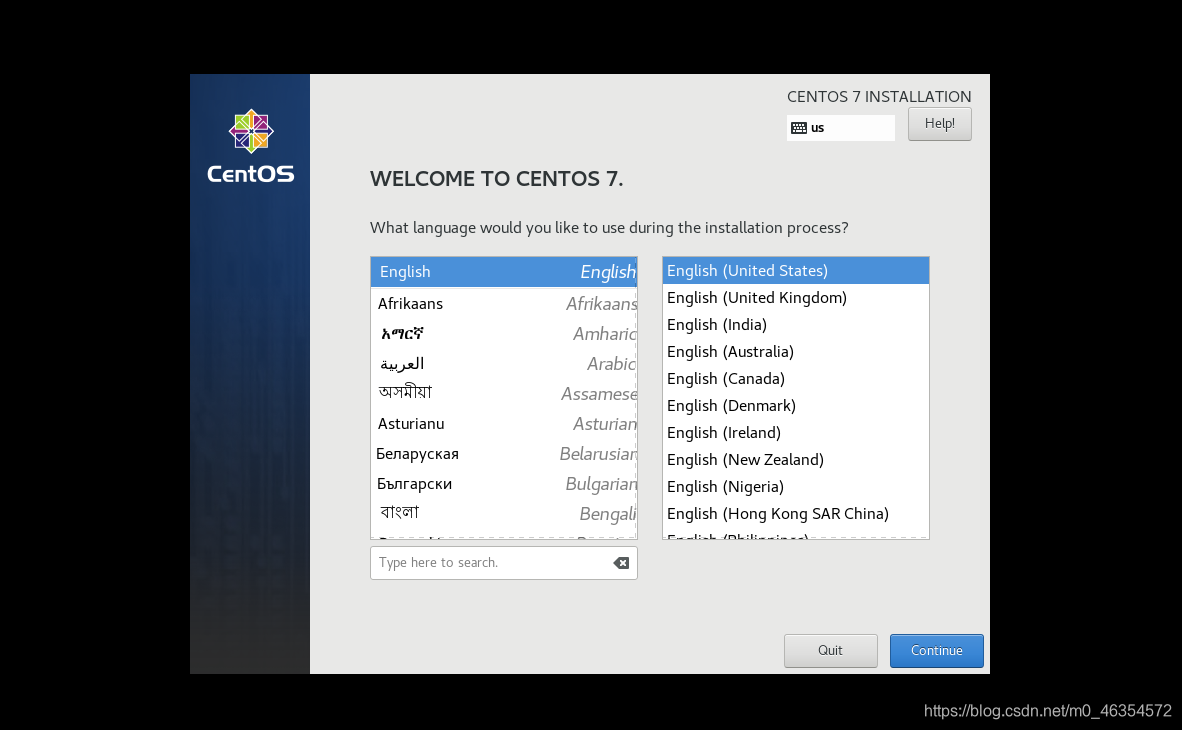This screenshot has width=1182, height=730.
Task: Pick the Bengali language row
Action: (504, 514)
